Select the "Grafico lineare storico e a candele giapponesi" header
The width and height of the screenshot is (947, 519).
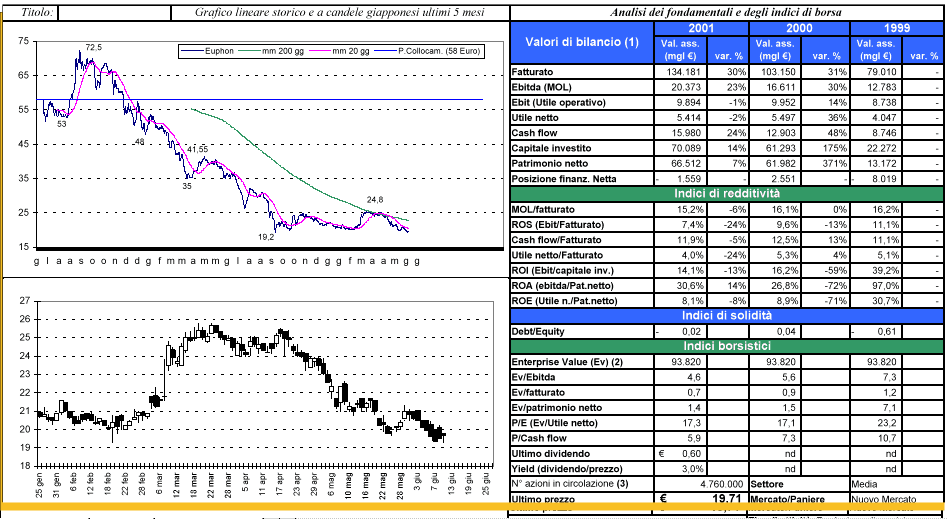coord(341,13)
